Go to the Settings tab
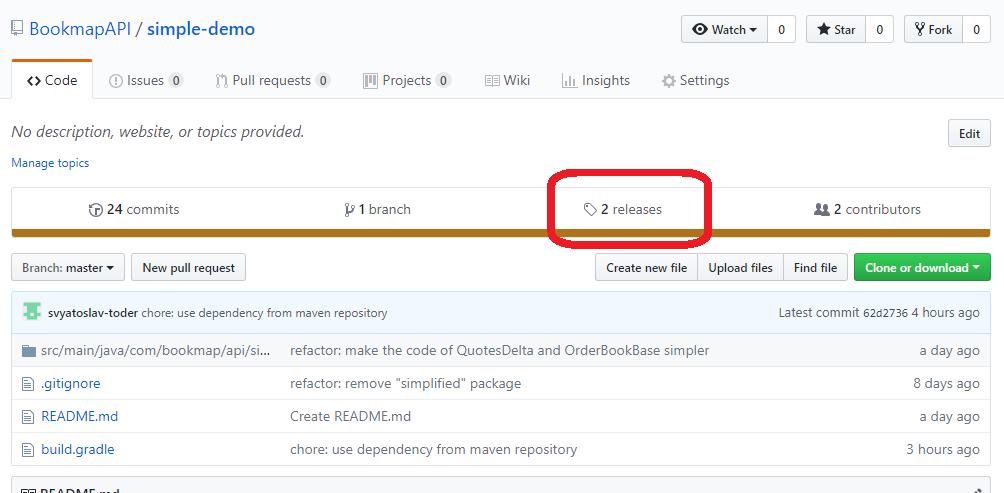Image resolution: width=1004 pixels, height=493 pixels. pos(695,81)
